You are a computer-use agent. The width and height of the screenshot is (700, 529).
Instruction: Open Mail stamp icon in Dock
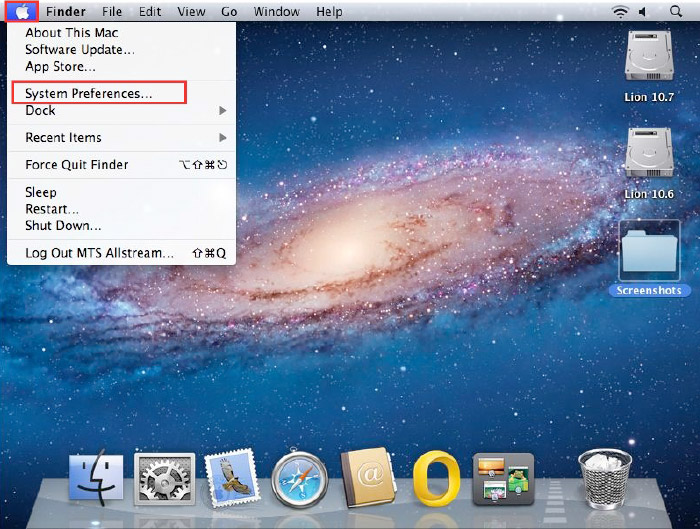click(x=232, y=478)
